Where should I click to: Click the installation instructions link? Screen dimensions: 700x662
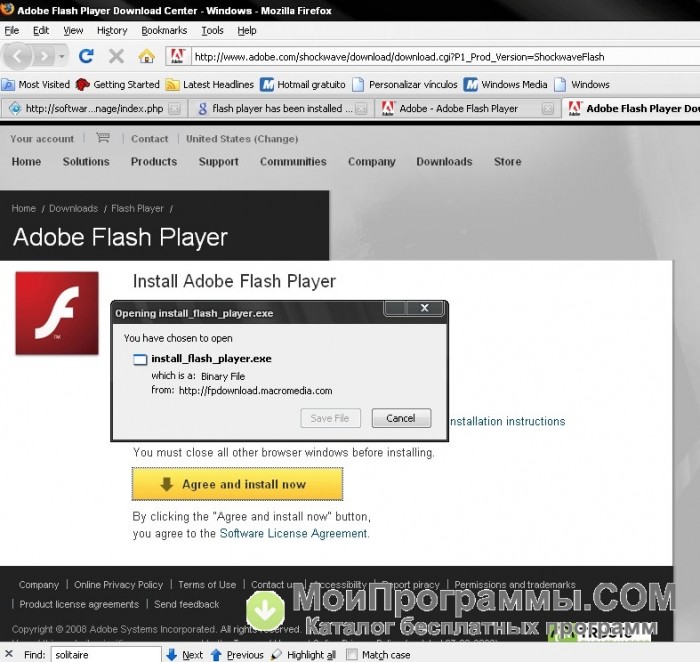pos(508,421)
